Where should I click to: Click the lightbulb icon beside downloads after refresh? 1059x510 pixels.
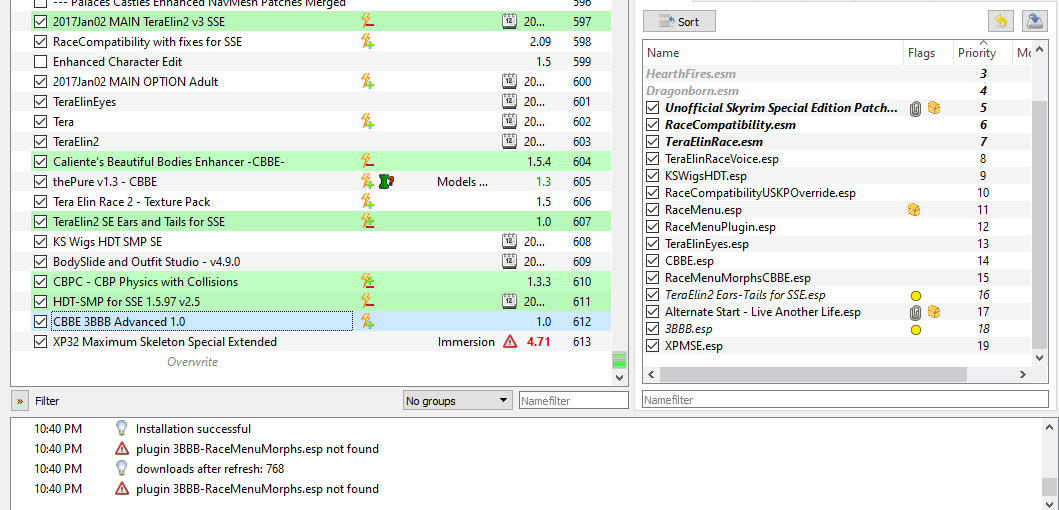tap(122, 468)
